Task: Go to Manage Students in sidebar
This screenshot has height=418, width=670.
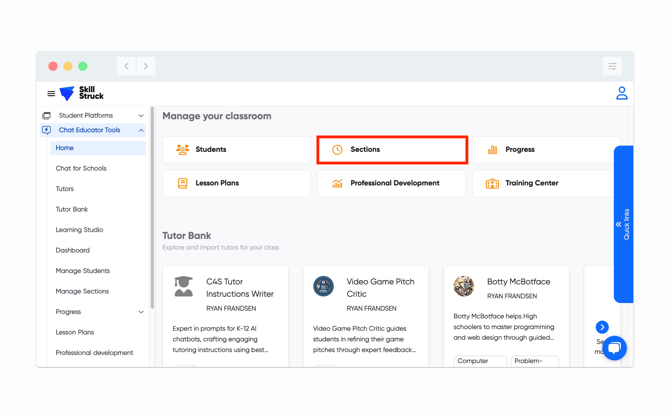Action: tap(83, 271)
